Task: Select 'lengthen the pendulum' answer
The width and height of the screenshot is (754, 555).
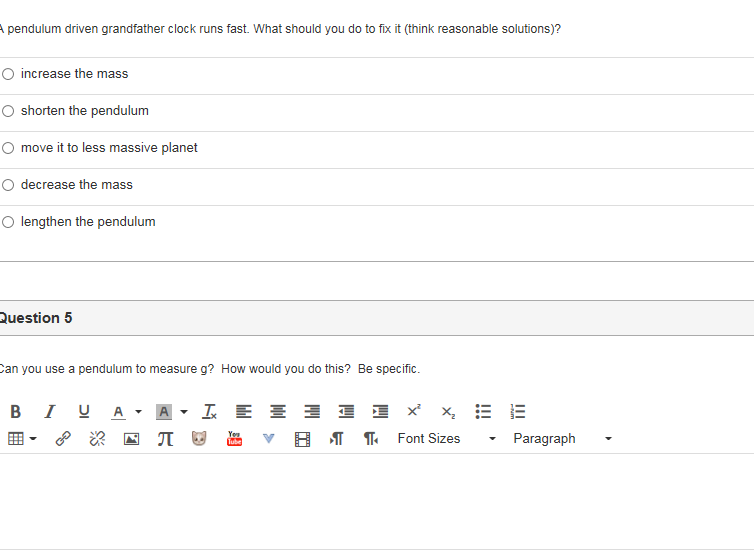Action: (8, 222)
